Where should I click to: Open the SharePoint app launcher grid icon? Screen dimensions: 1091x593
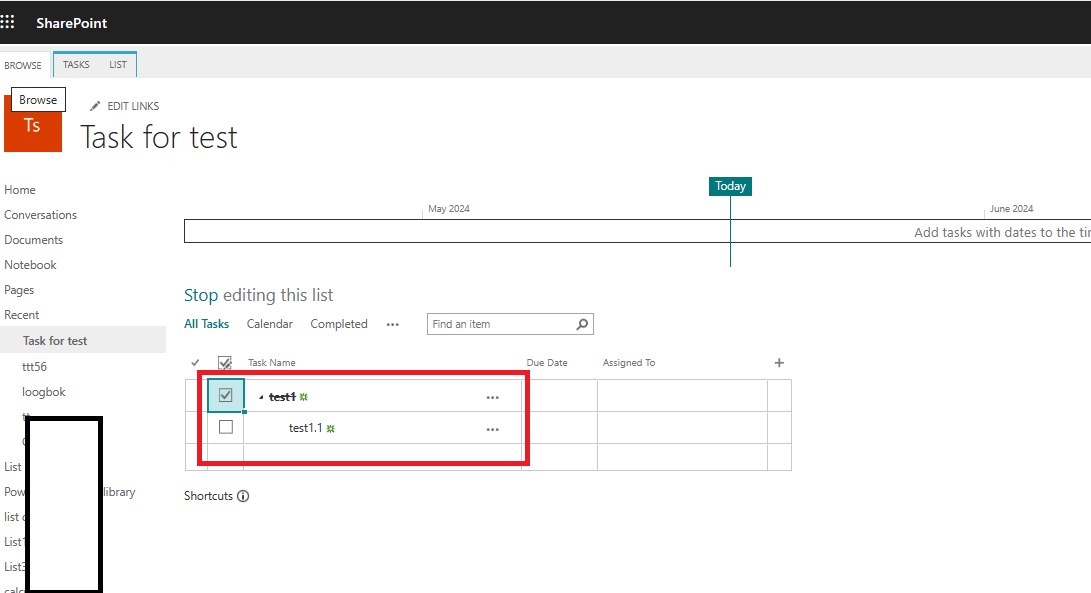tap(9, 21)
